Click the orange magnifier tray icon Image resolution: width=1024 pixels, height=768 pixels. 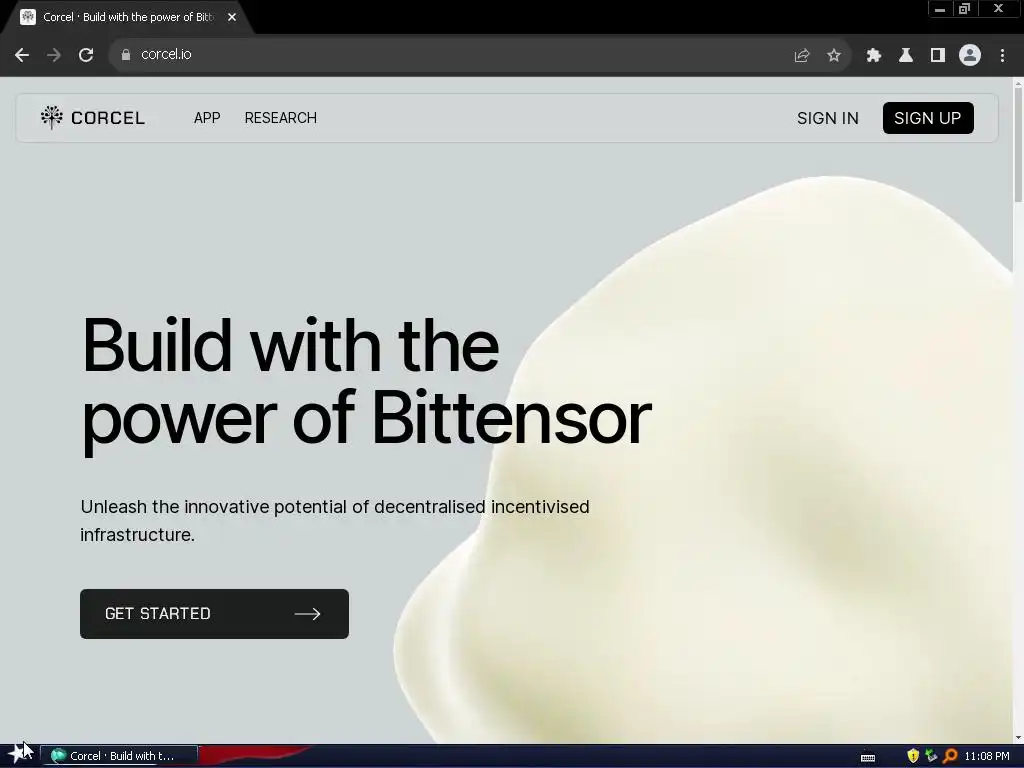pos(950,756)
